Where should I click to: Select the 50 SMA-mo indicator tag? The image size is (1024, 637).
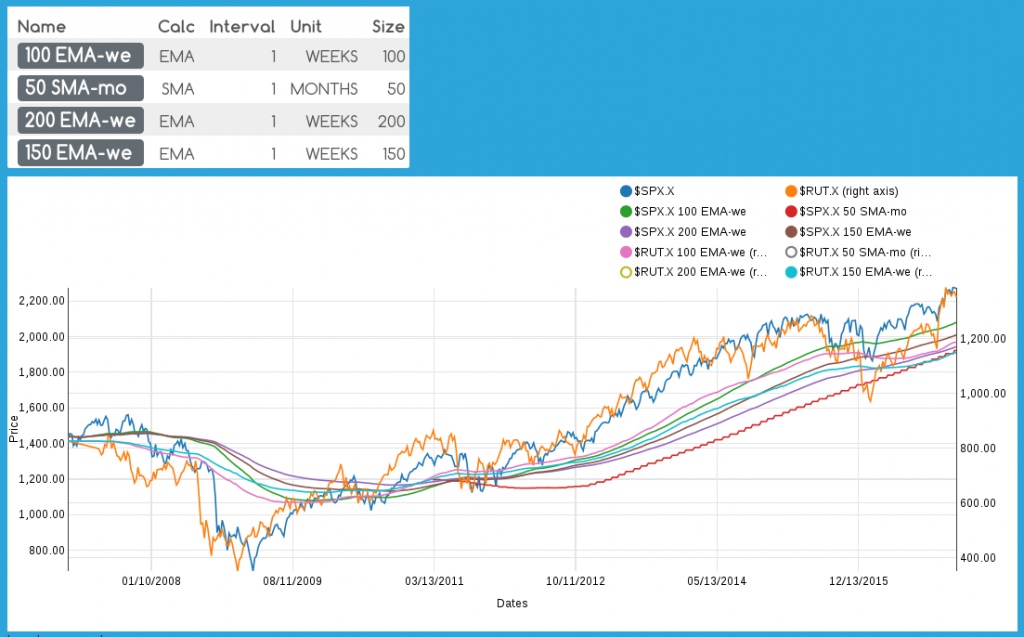(x=80, y=88)
